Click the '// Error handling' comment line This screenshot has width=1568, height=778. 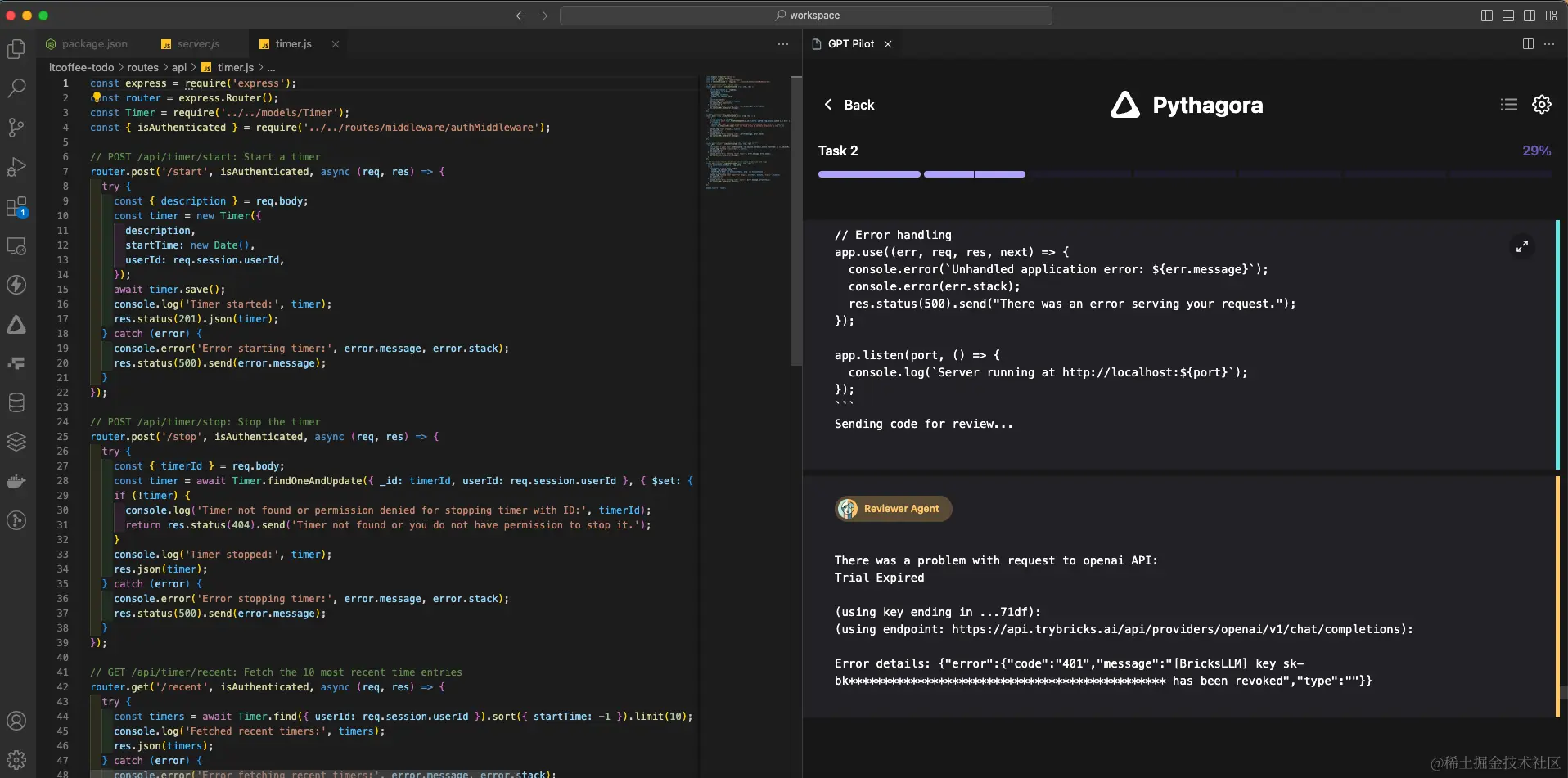(x=893, y=235)
